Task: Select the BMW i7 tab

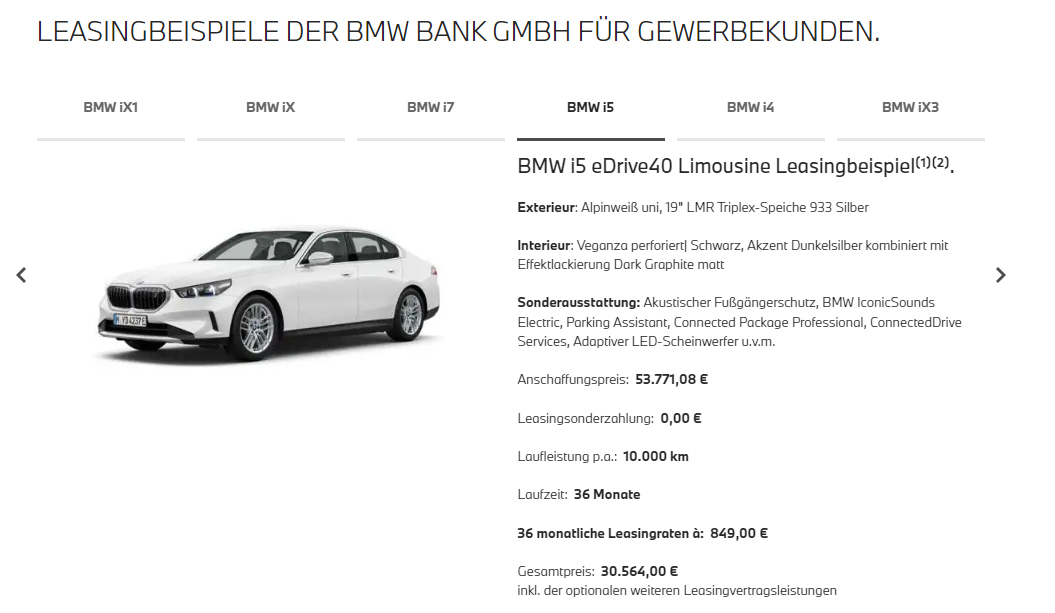Action: (x=431, y=108)
